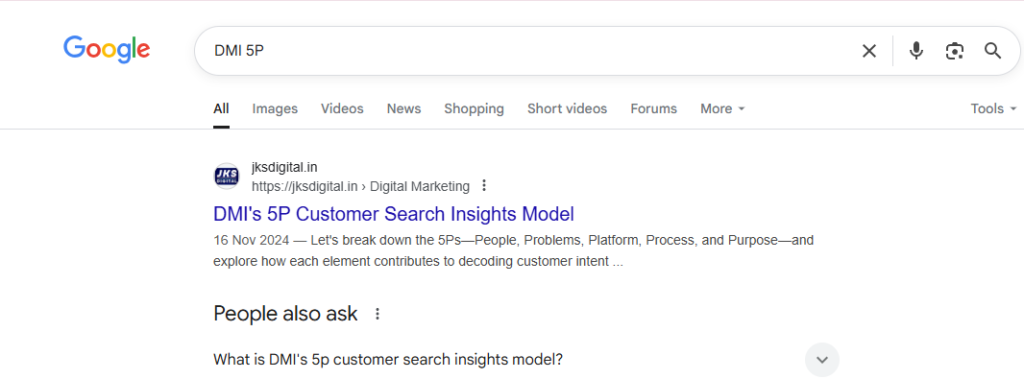Open the Short videos tab
The width and height of the screenshot is (1024, 379).
pos(567,108)
